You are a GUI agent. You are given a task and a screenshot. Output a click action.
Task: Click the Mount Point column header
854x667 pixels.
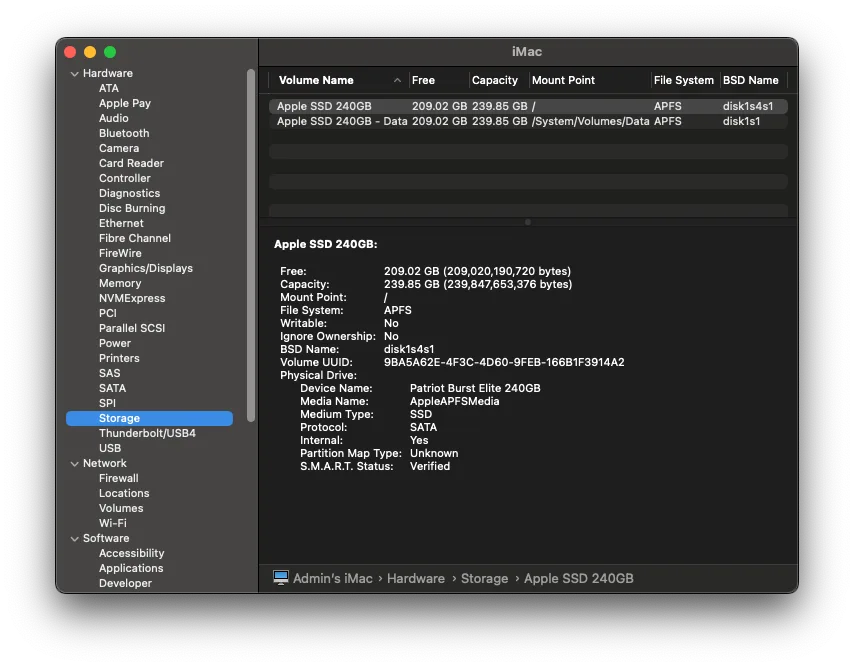click(564, 80)
